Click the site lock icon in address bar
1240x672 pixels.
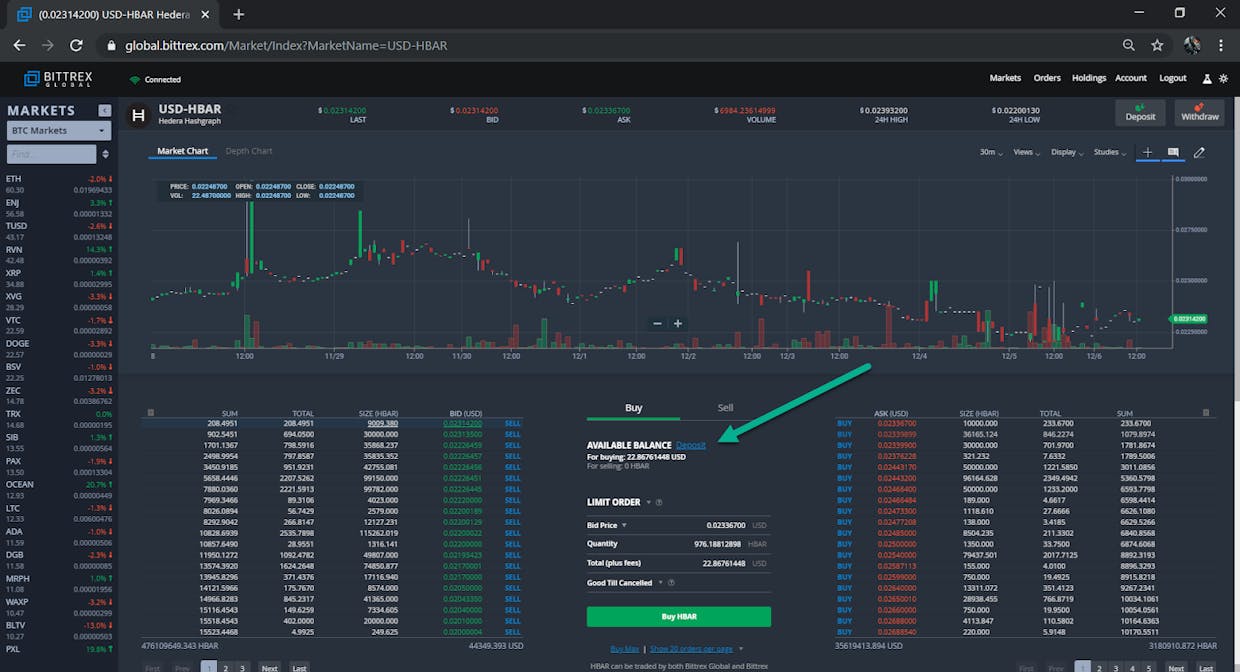coord(112,46)
